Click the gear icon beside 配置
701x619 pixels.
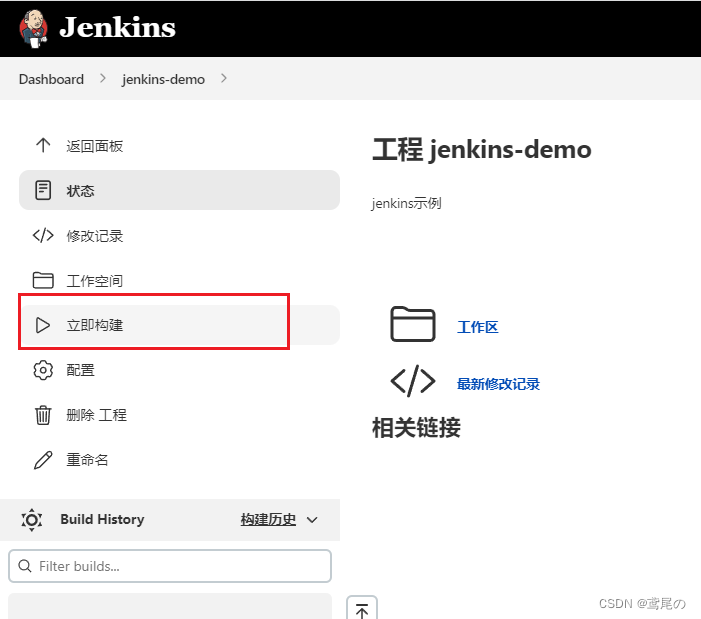[x=43, y=370]
